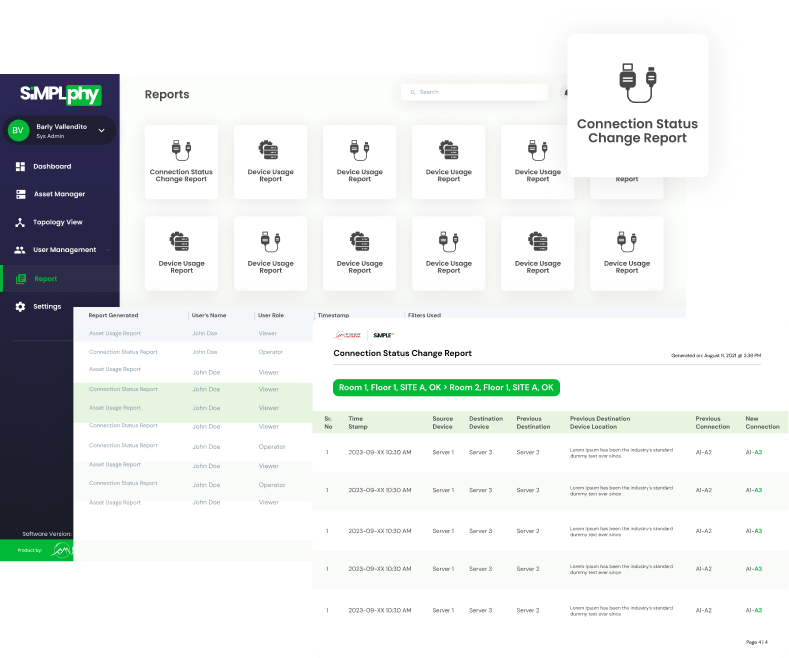Image resolution: width=789 pixels, height=658 pixels.
Task: Sort by the User Role column header
Action: (271, 315)
